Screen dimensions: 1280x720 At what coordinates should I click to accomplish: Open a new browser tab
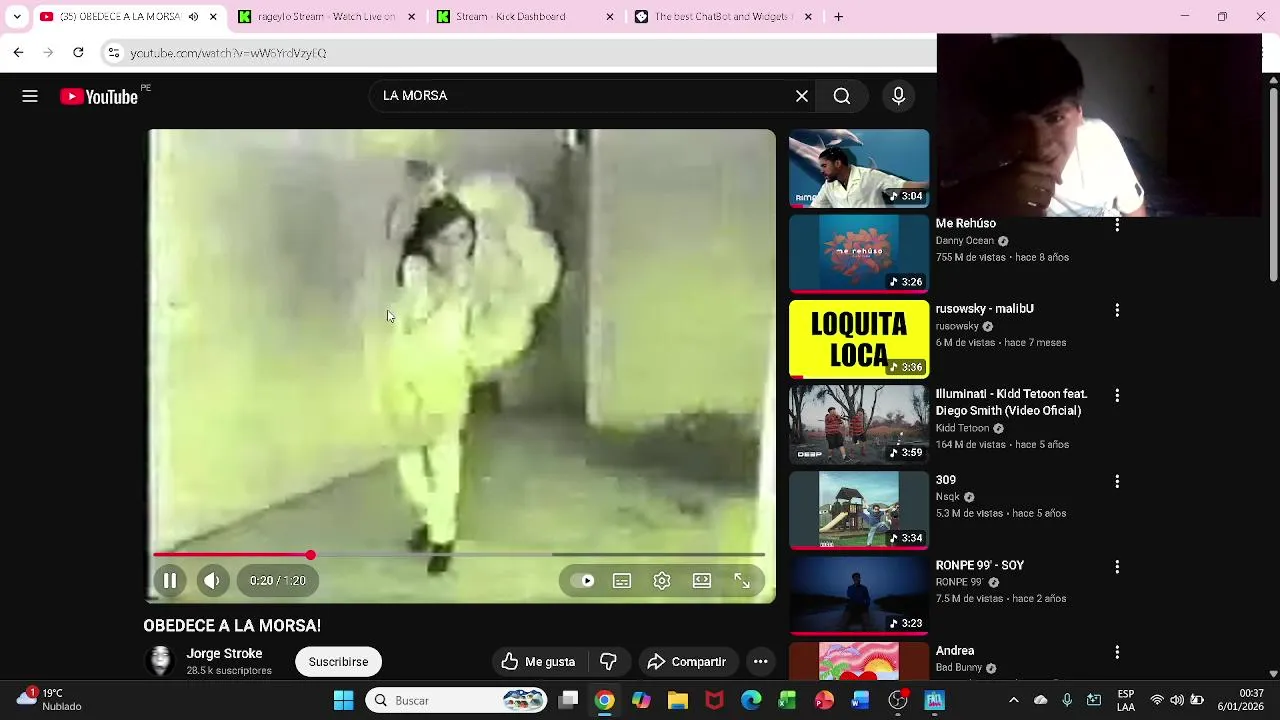click(838, 16)
